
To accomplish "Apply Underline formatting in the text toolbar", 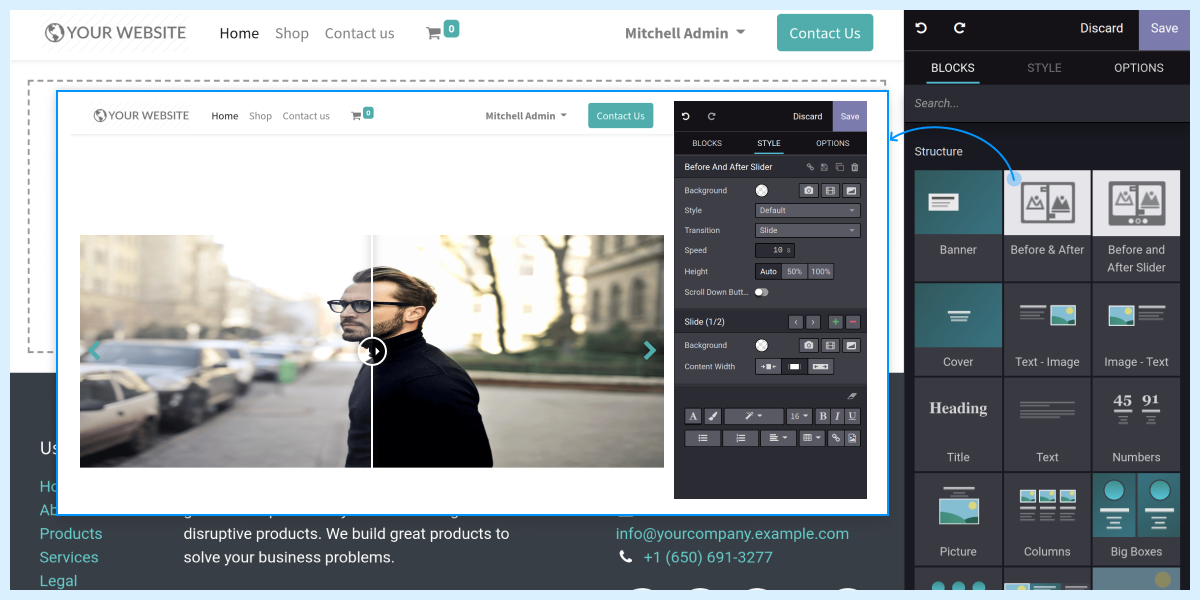I will (x=853, y=415).
